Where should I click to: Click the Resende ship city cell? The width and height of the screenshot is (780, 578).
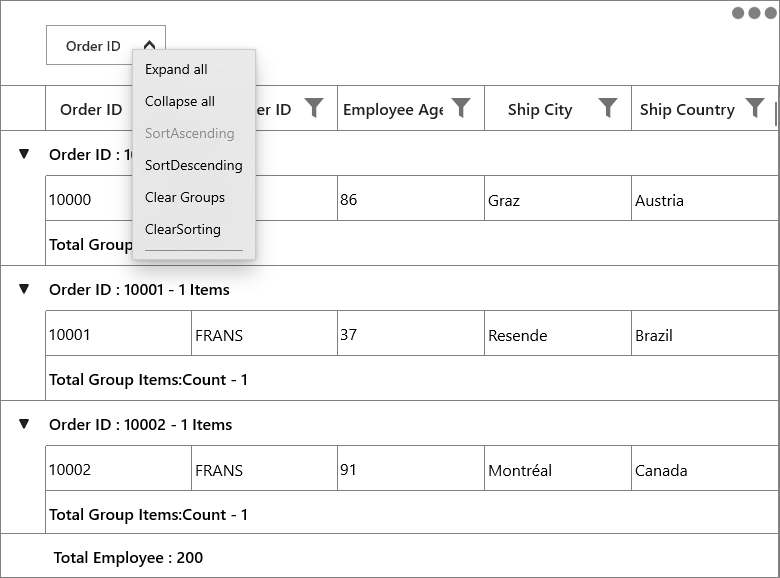pos(558,333)
